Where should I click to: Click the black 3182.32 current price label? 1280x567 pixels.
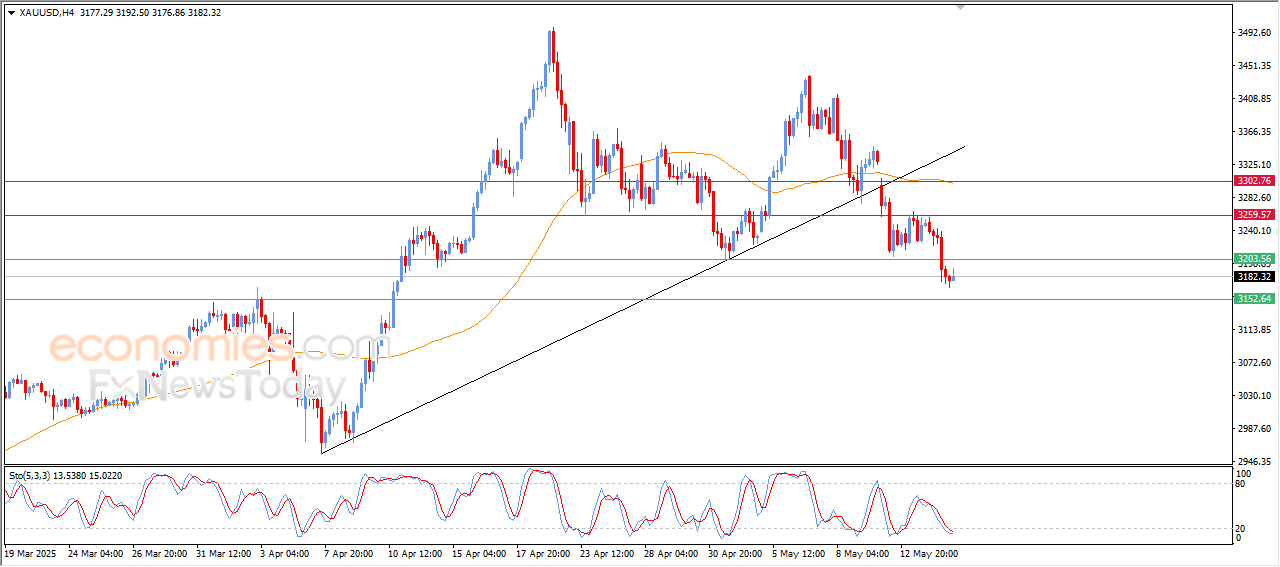(x=1253, y=277)
